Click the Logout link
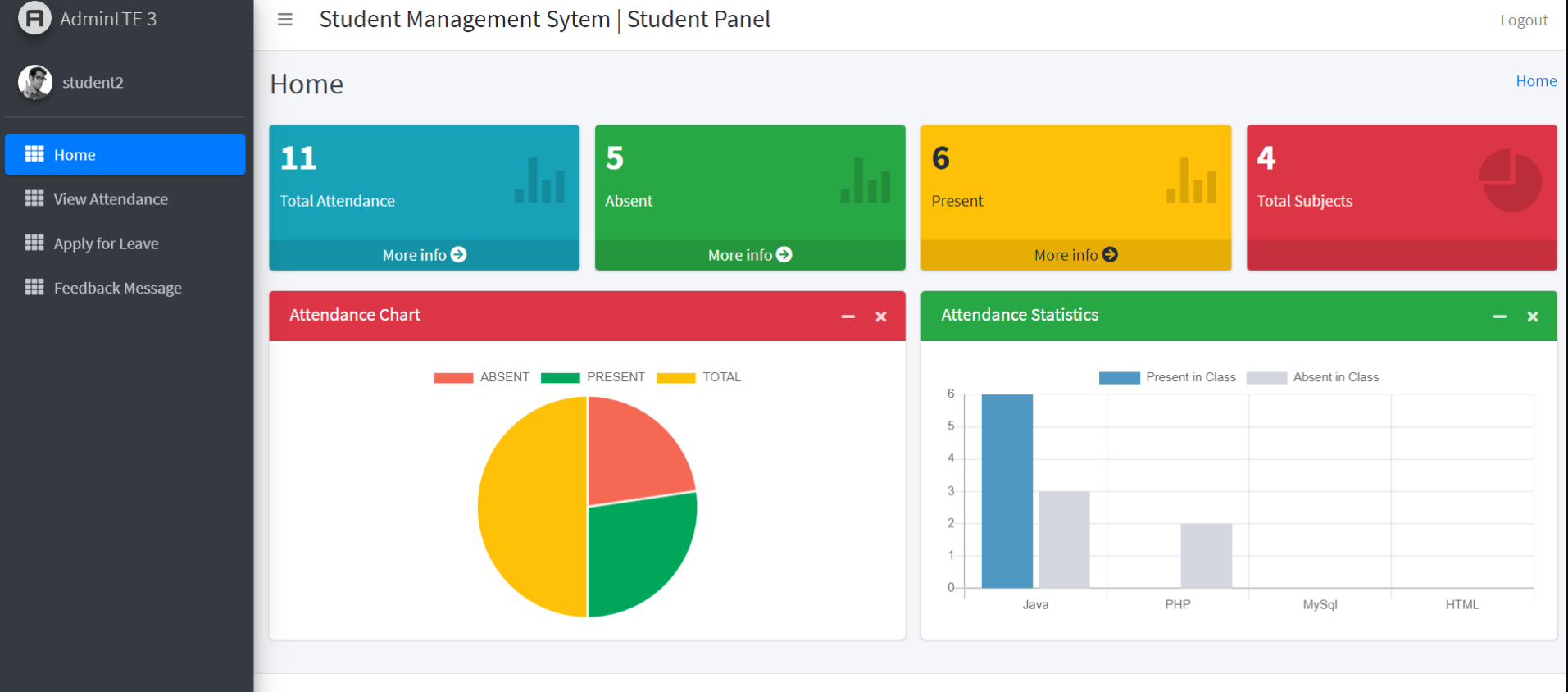 [x=1524, y=20]
